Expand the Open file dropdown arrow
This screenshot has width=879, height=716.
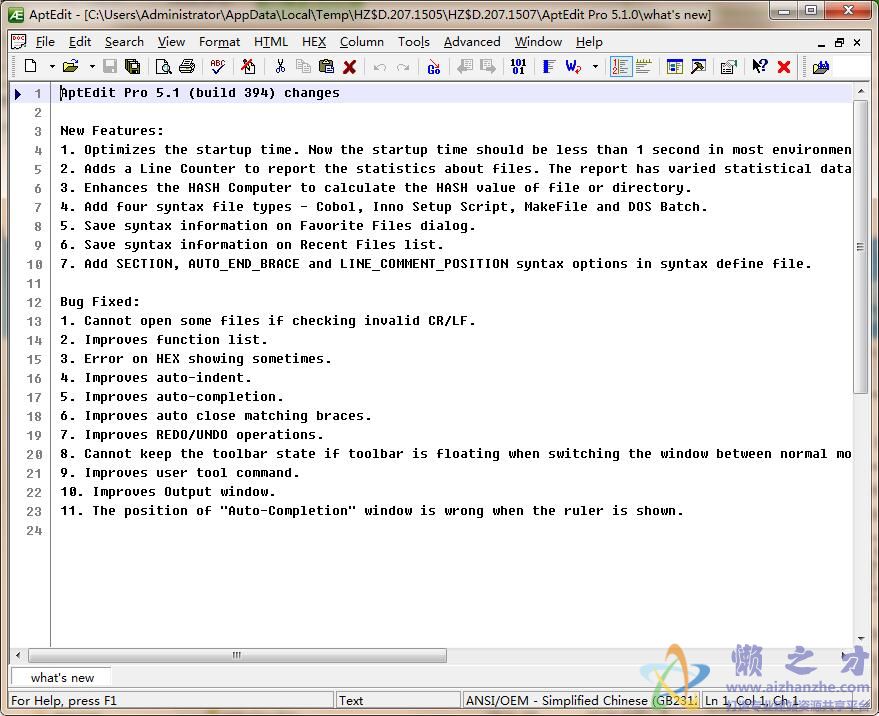tap(92, 67)
